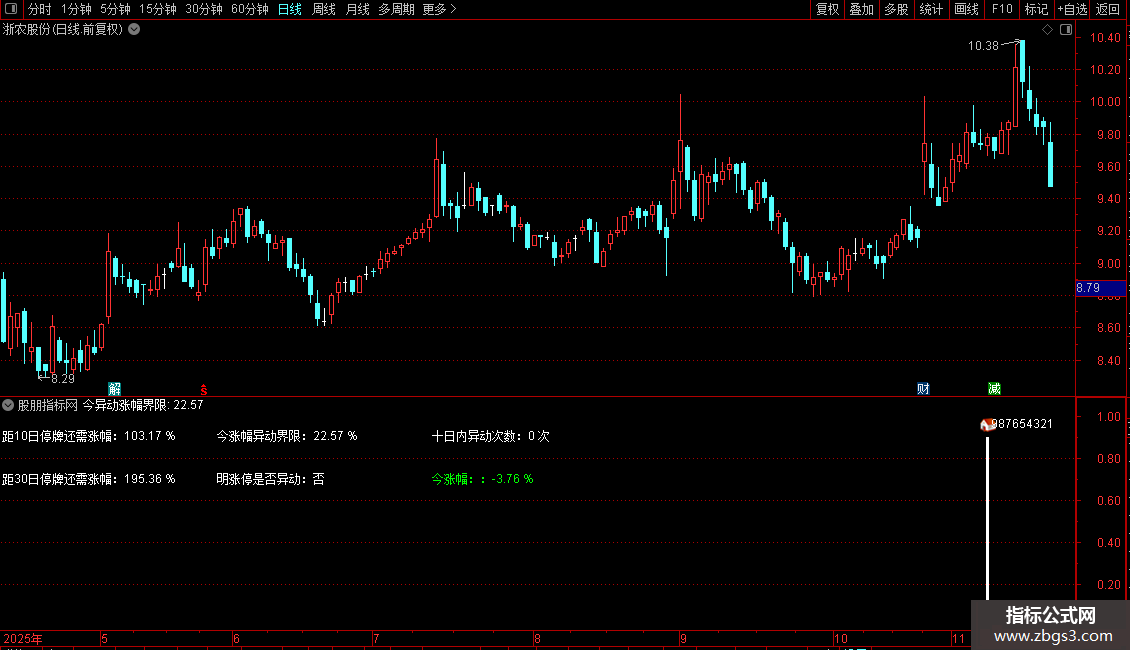This screenshot has width=1130, height=650.
Task: Toggle the side panel icon at top-left
Action: coord(11,9)
